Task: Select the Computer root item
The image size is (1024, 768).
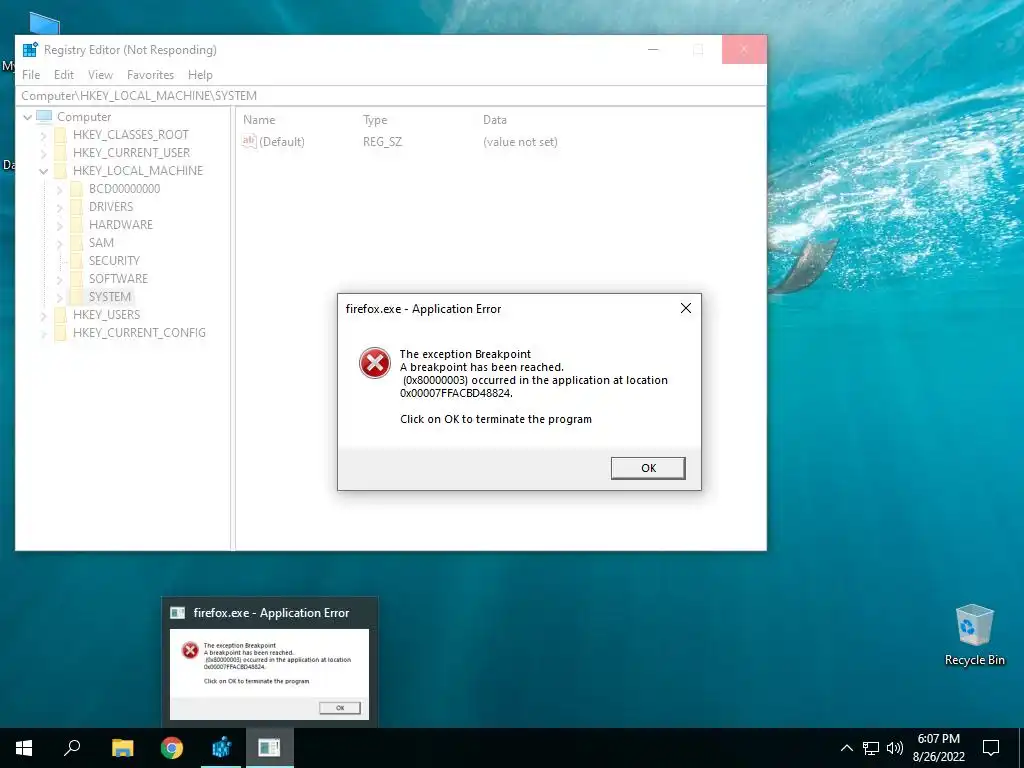Action: (84, 117)
